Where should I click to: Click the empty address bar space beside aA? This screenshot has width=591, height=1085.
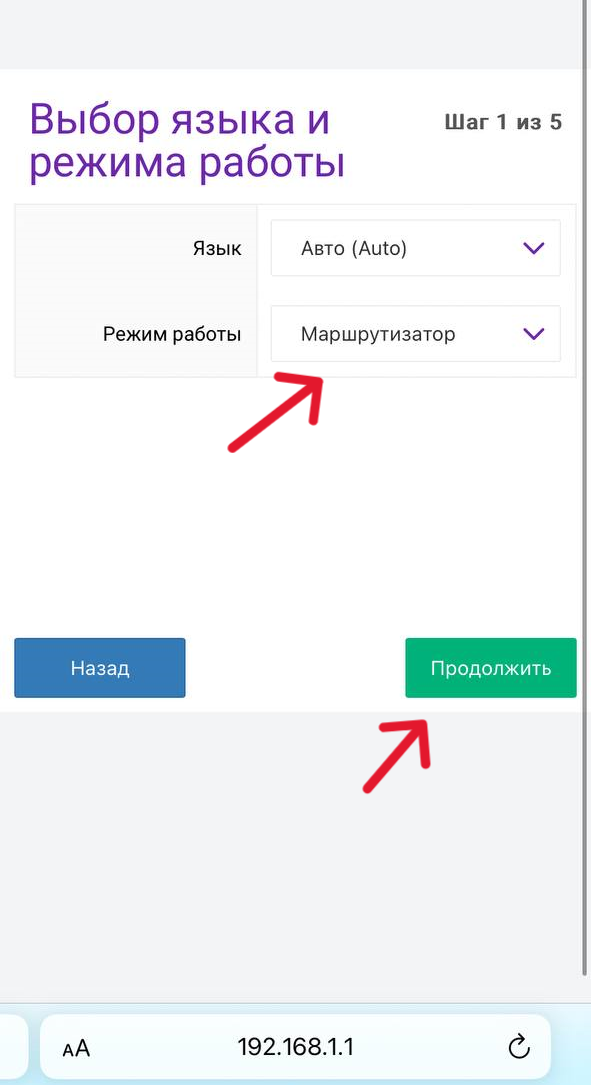tap(163, 1048)
